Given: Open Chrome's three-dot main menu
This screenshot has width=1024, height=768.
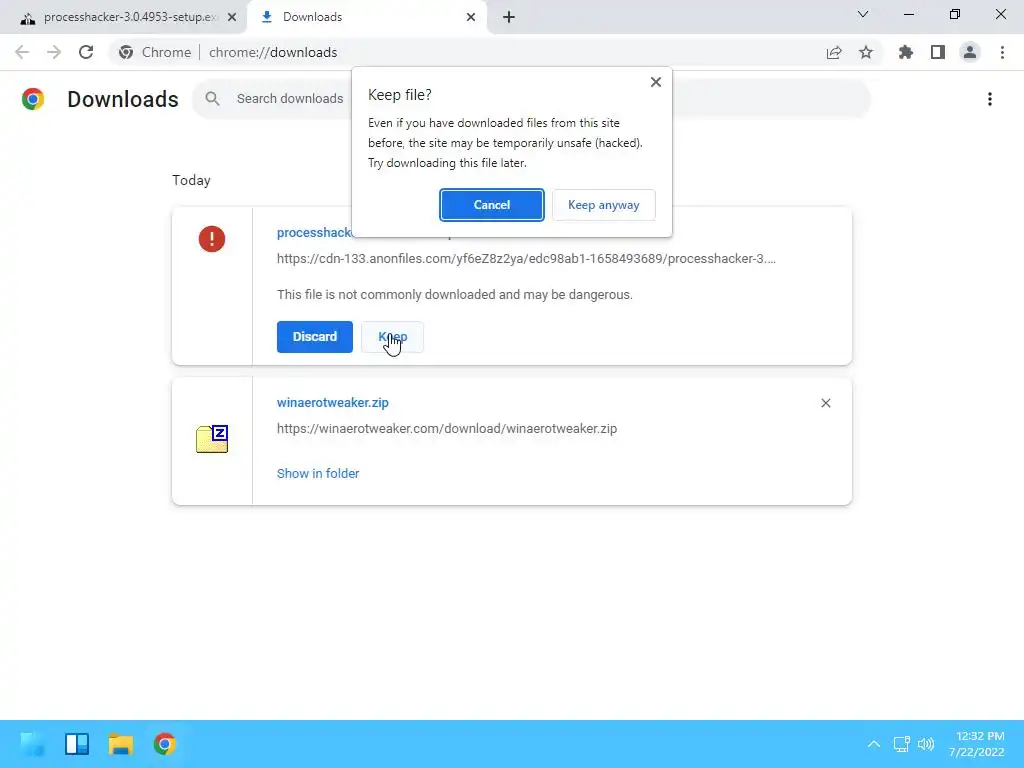Looking at the screenshot, I should point(1002,52).
